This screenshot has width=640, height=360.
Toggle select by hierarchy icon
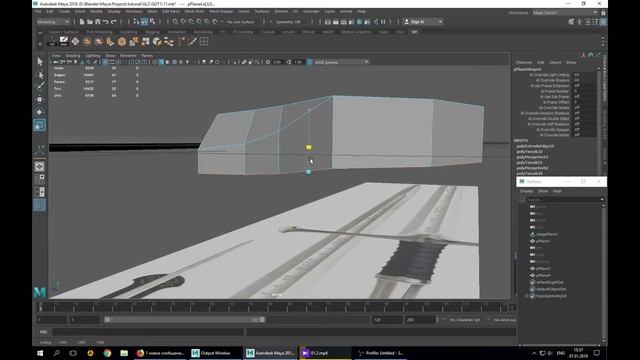coord(137,22)
